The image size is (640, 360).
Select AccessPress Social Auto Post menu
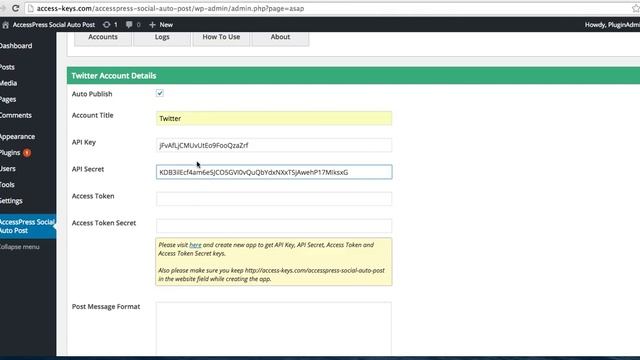coord(27,226)
